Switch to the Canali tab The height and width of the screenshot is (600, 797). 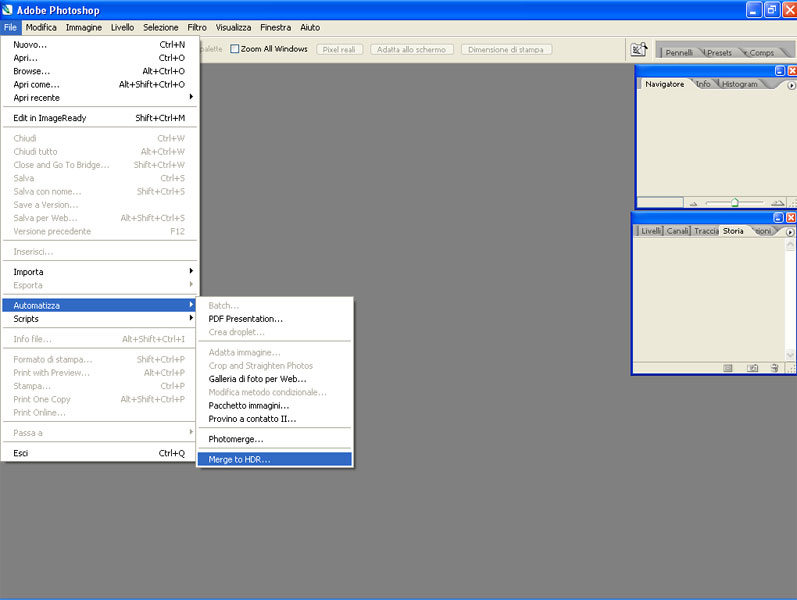click(677, 231)
